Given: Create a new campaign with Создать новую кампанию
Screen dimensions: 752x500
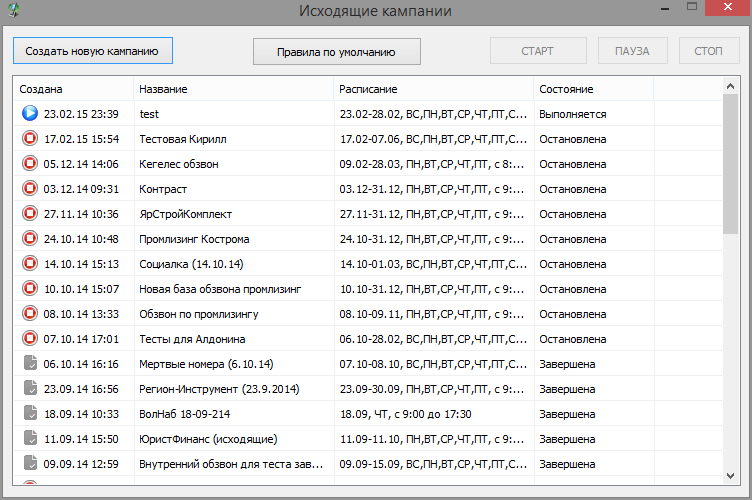Looking at the screenshot, I should tap(93, 51).
